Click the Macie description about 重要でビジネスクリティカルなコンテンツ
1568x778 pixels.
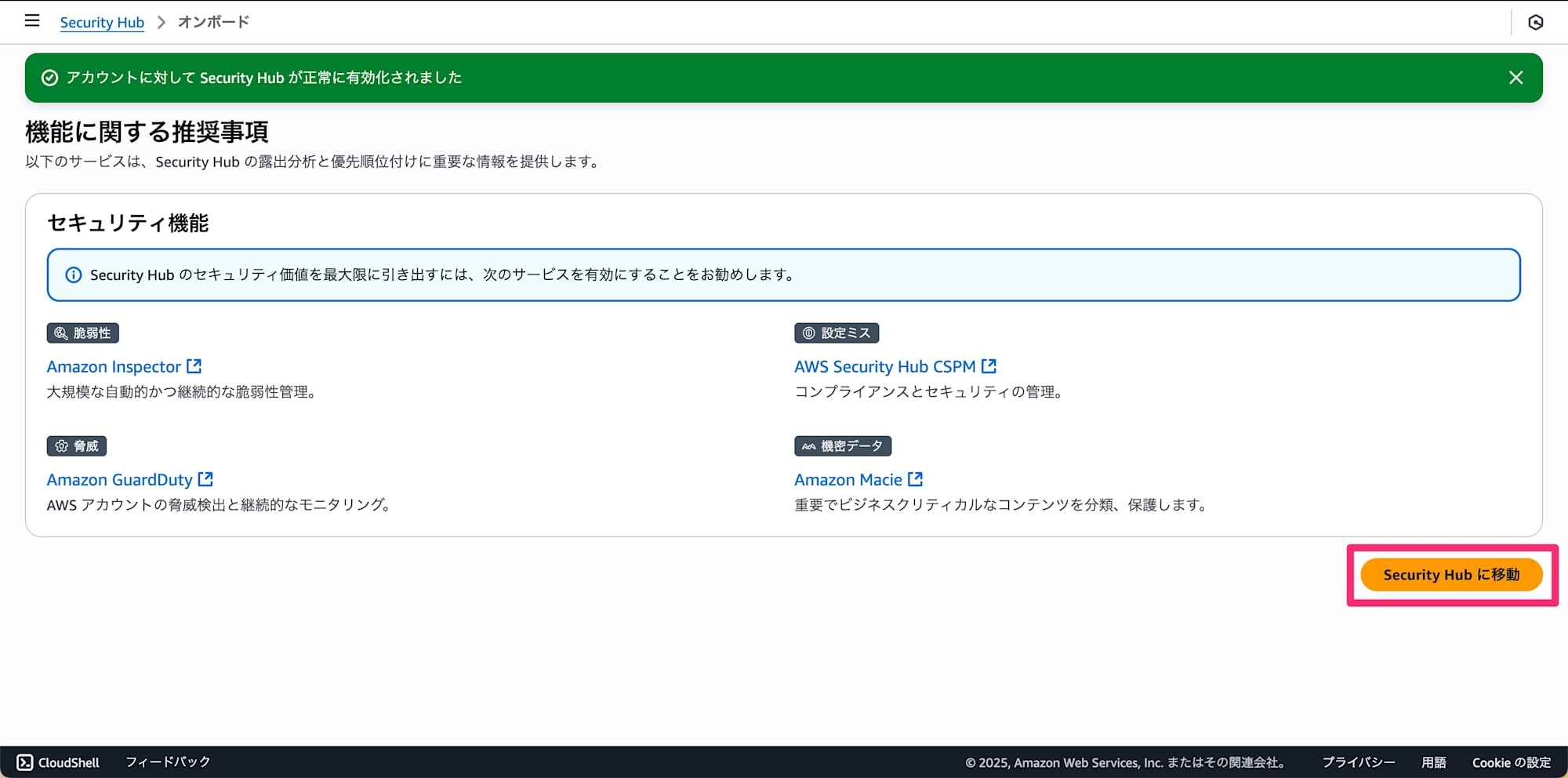point(1002,504)
